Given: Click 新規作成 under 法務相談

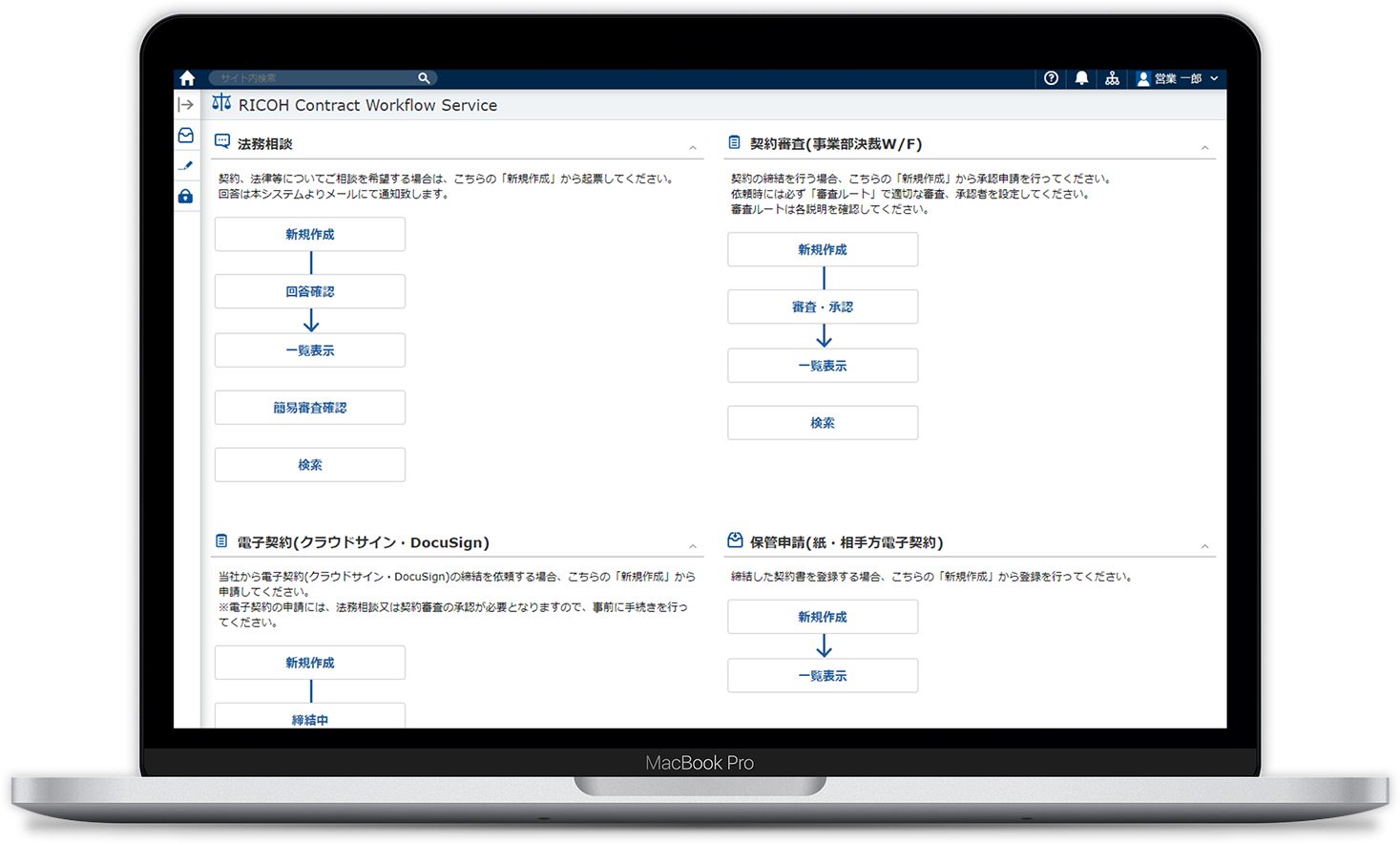Looking at the screenshot, I should [x=310, y=234].
